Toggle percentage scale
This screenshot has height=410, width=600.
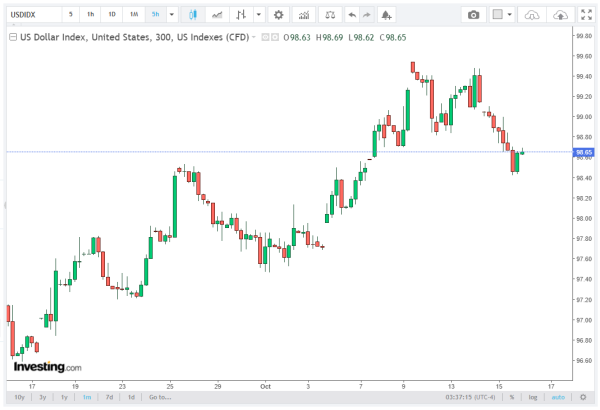(511, 397)
